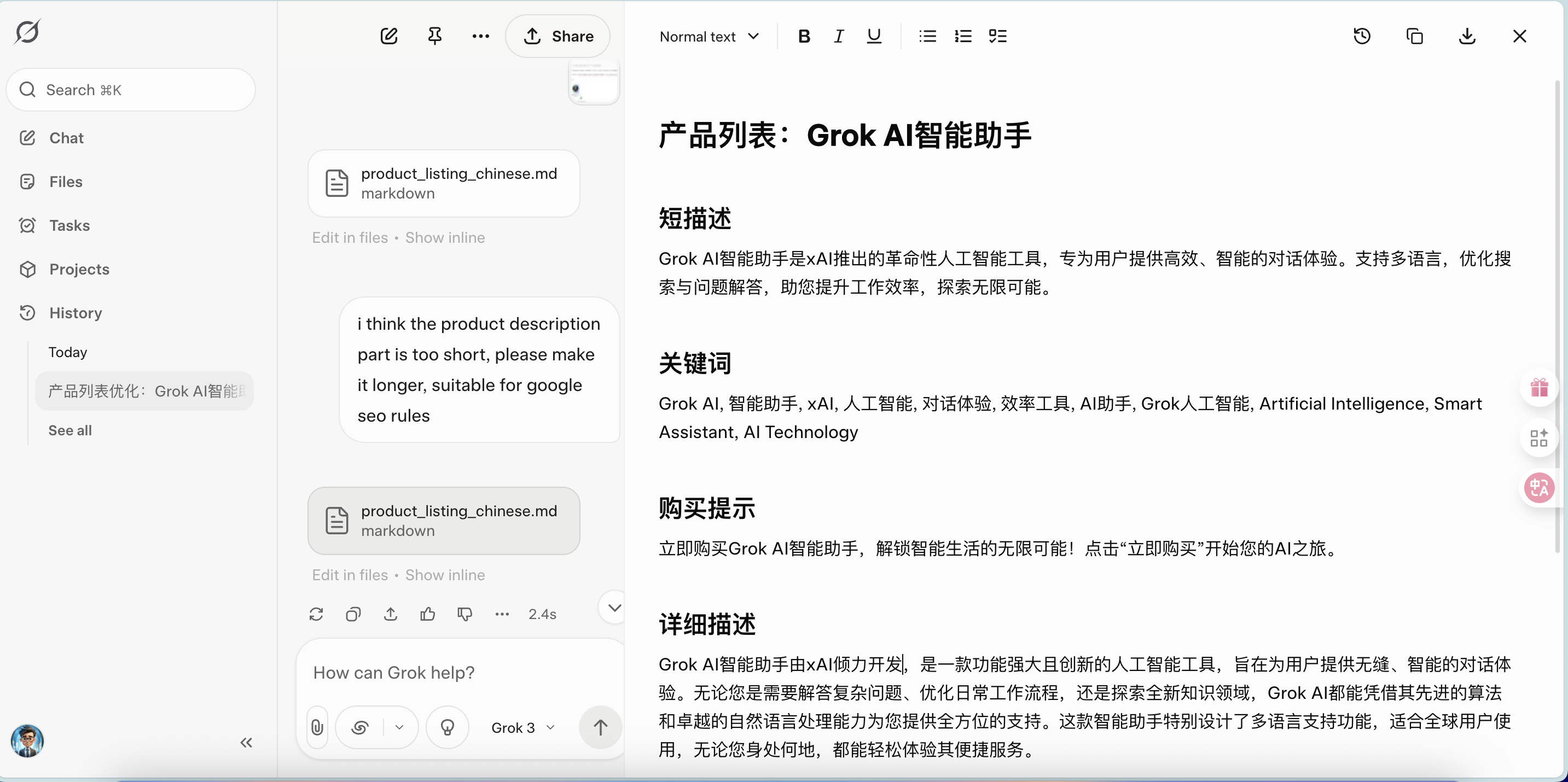Toggle underline formatting
The height and width of the screenshot is (782, 1568).
click(874, 37)
